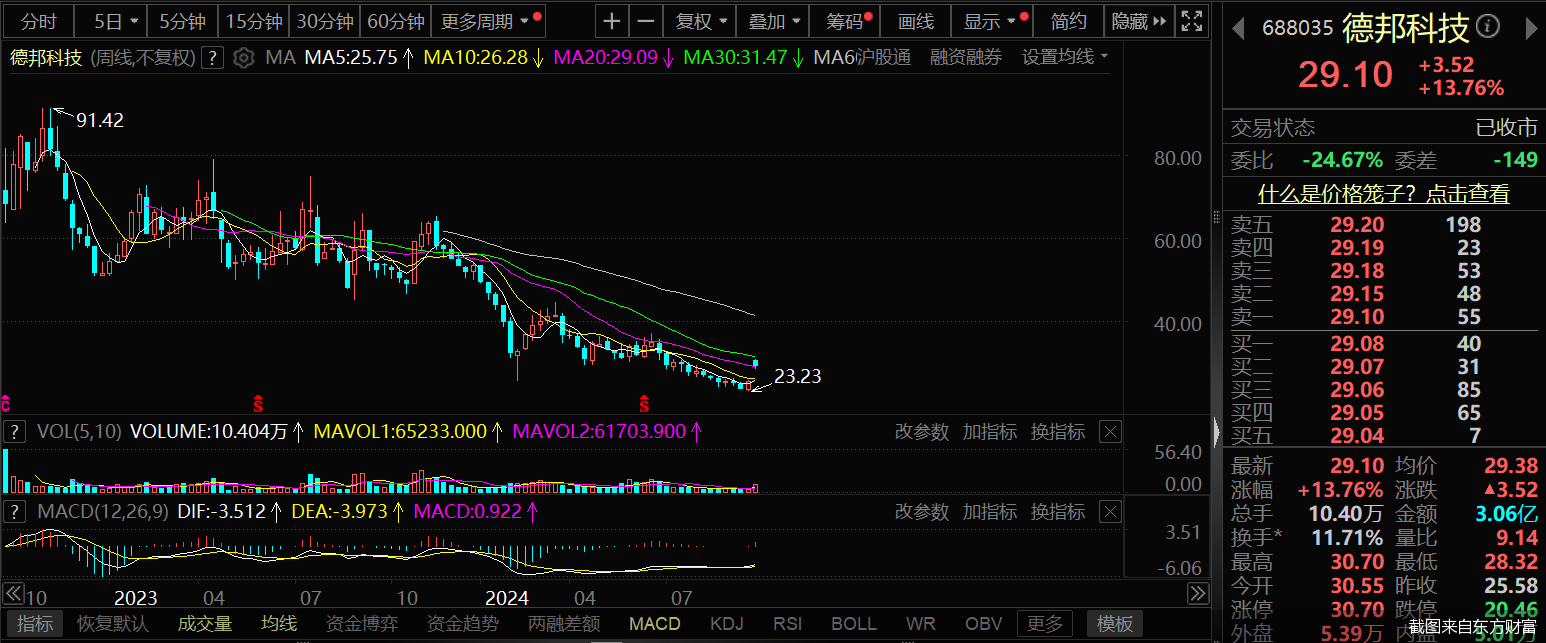Go to previous stock arrow

pyautogui.click(x=1238, y=28)
